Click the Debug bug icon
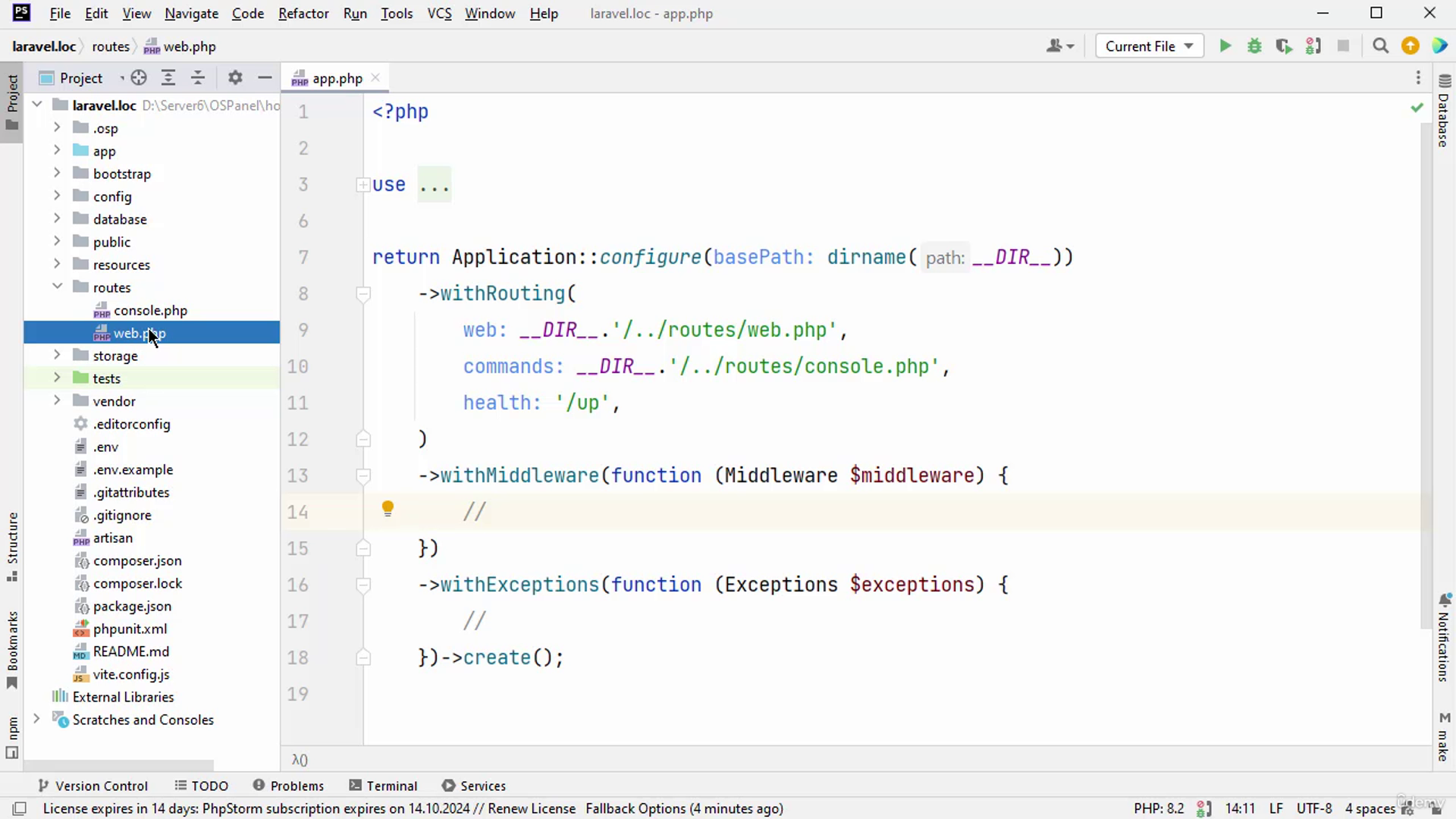This screenshot has height=819, width=1456. (1254, 46)
